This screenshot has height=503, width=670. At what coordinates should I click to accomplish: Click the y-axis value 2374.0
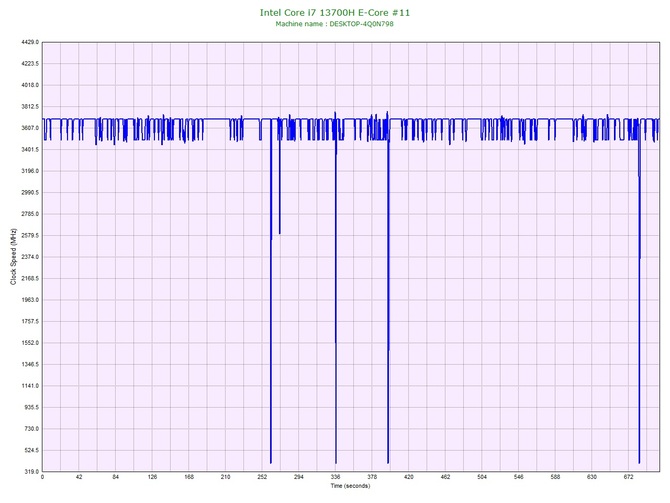[30, 257]
